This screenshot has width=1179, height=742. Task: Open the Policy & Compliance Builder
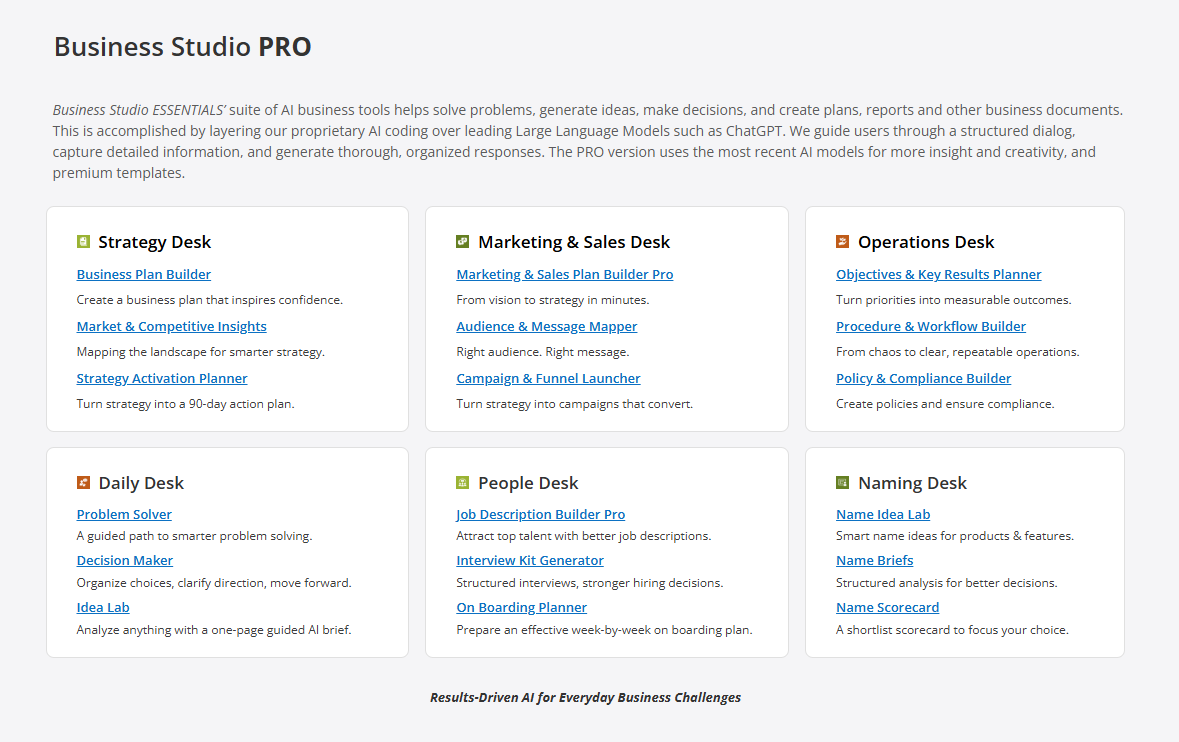click(924, 378)
